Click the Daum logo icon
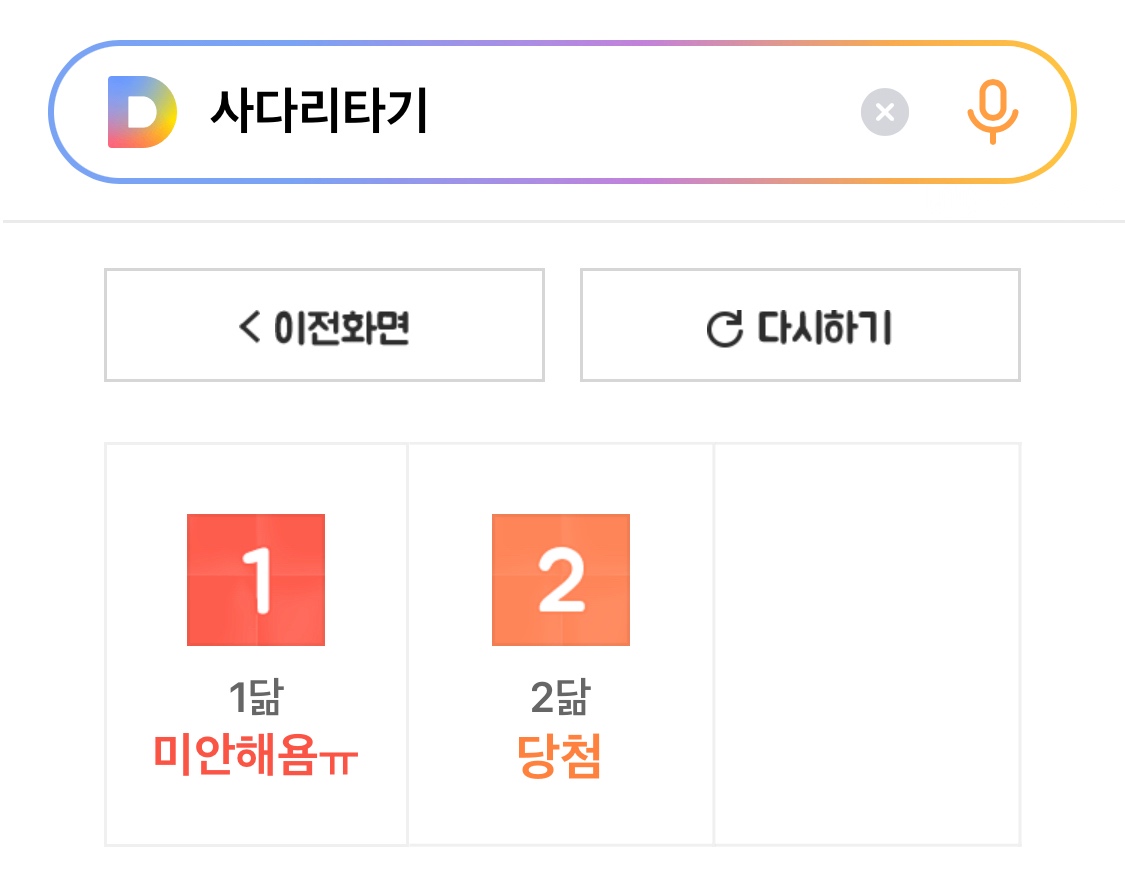The image size is (1125, 896). click(x=141, y=112)
